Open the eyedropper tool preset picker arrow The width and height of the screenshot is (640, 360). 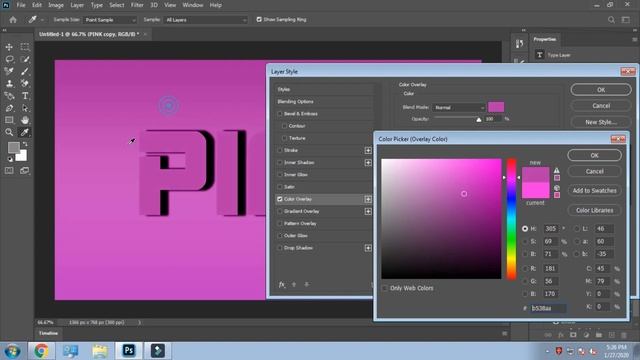coord(42,20)
